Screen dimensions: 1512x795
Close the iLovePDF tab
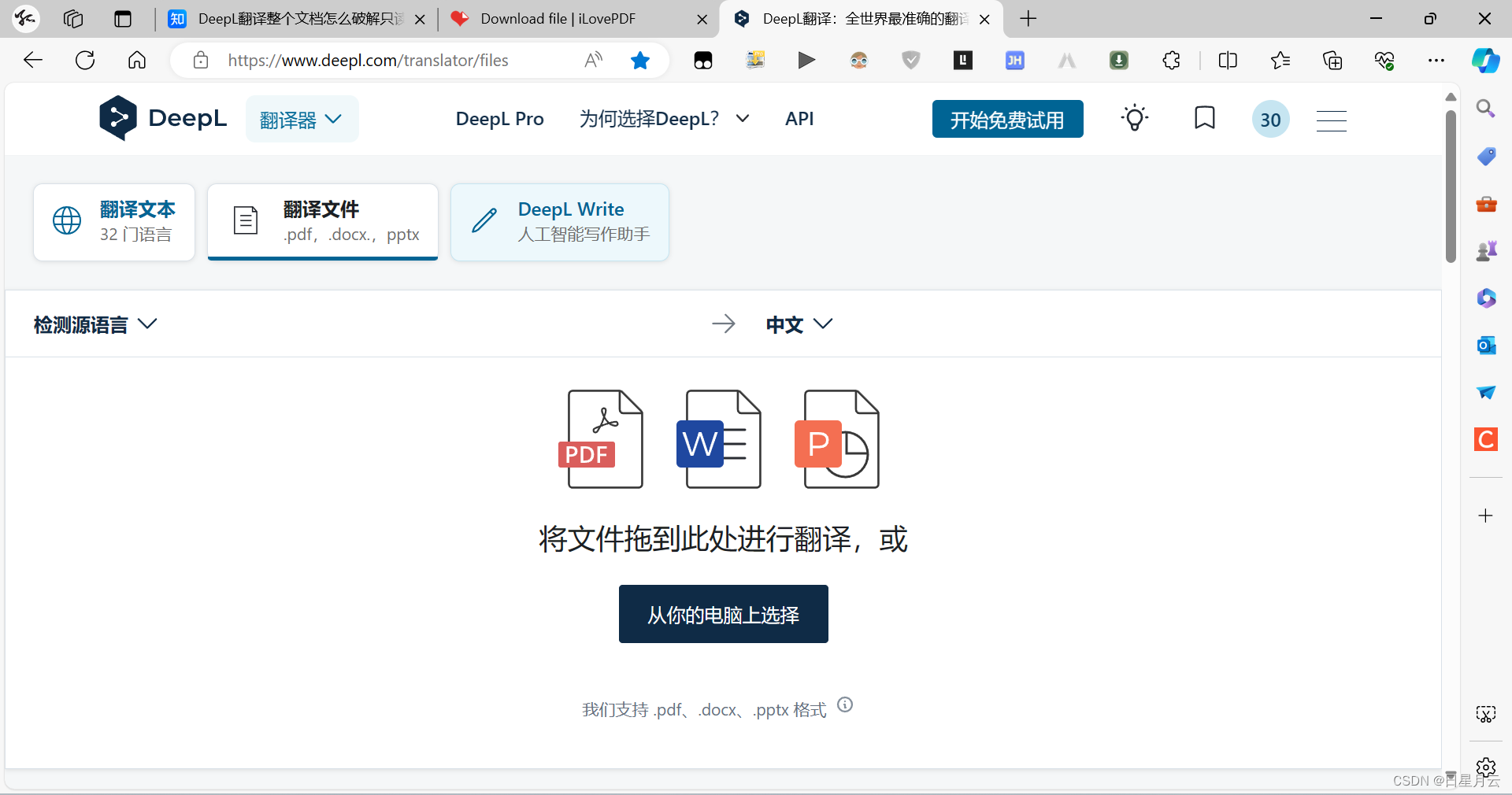click(702, 19)
